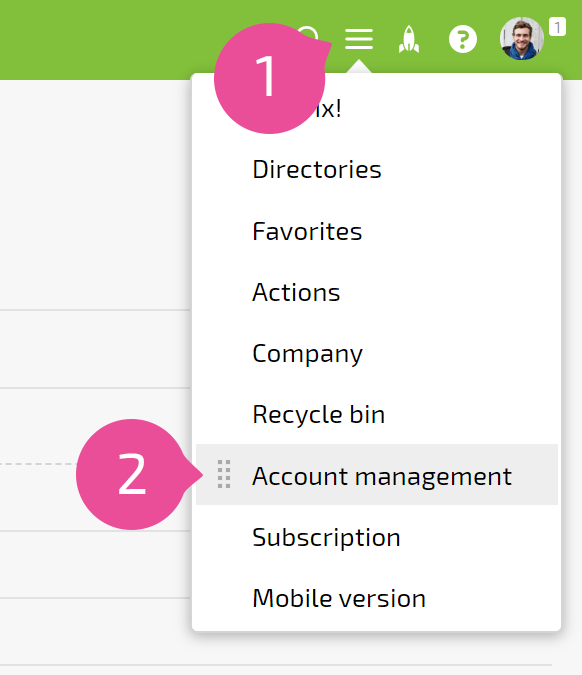The height and width of the screenshot is (675, 582).
Task: Click the user profile avatar photo
Action: click(522, 38)
